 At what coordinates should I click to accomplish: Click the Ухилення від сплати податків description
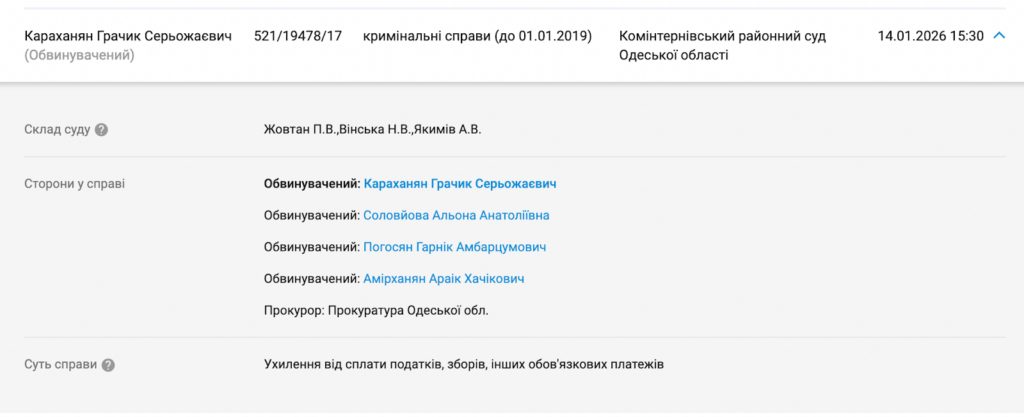pos(463,364)
